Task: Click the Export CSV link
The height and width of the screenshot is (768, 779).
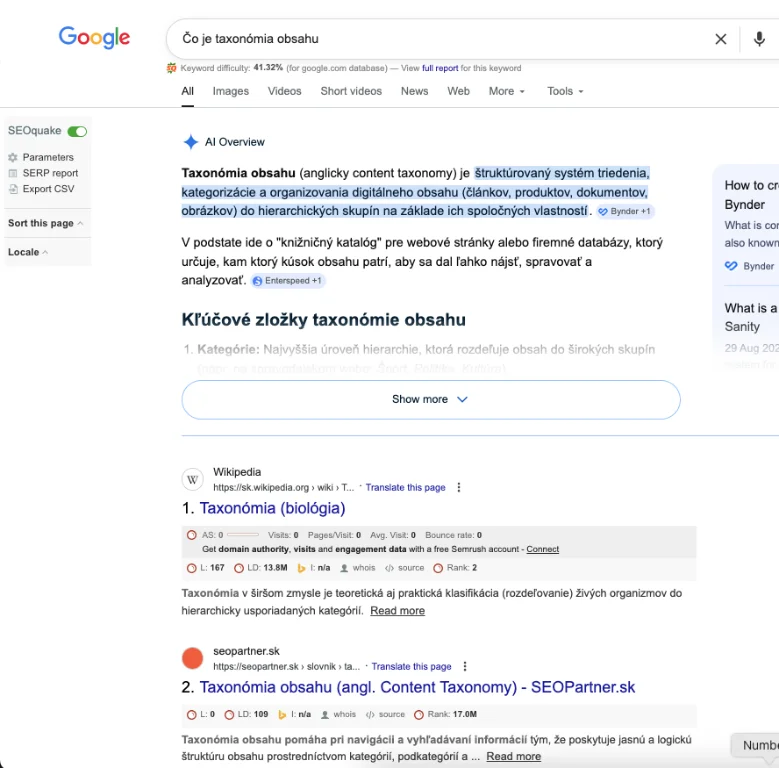Action: pyautogui.click(x=48, y=189)
